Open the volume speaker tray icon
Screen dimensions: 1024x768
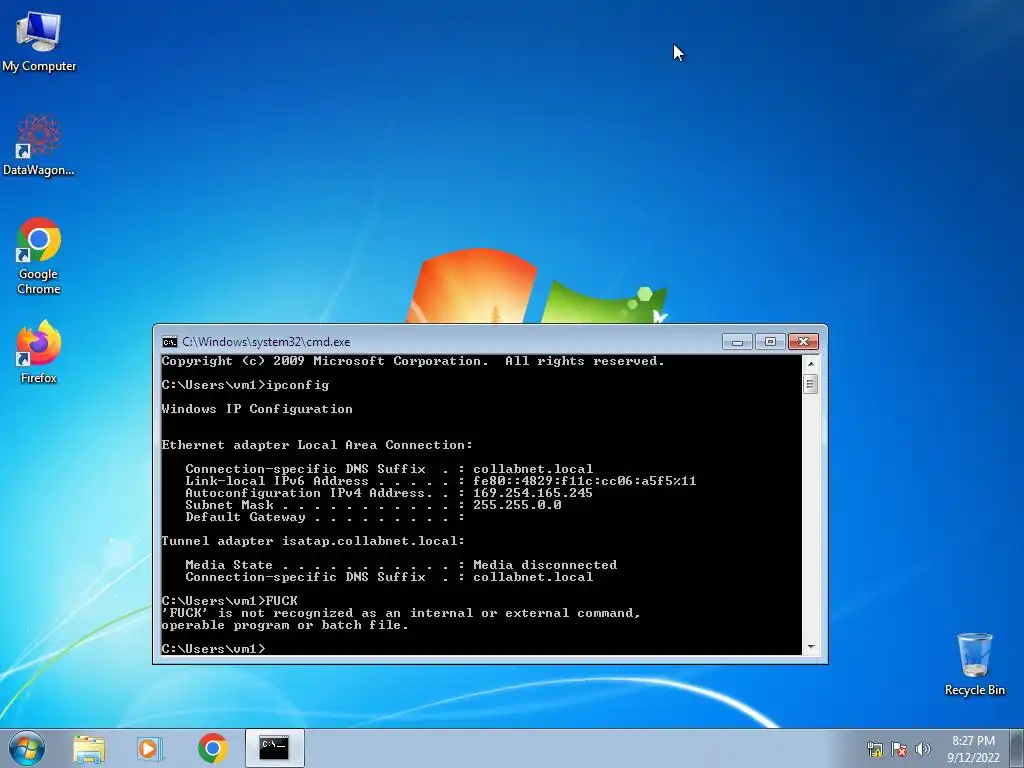922,749
